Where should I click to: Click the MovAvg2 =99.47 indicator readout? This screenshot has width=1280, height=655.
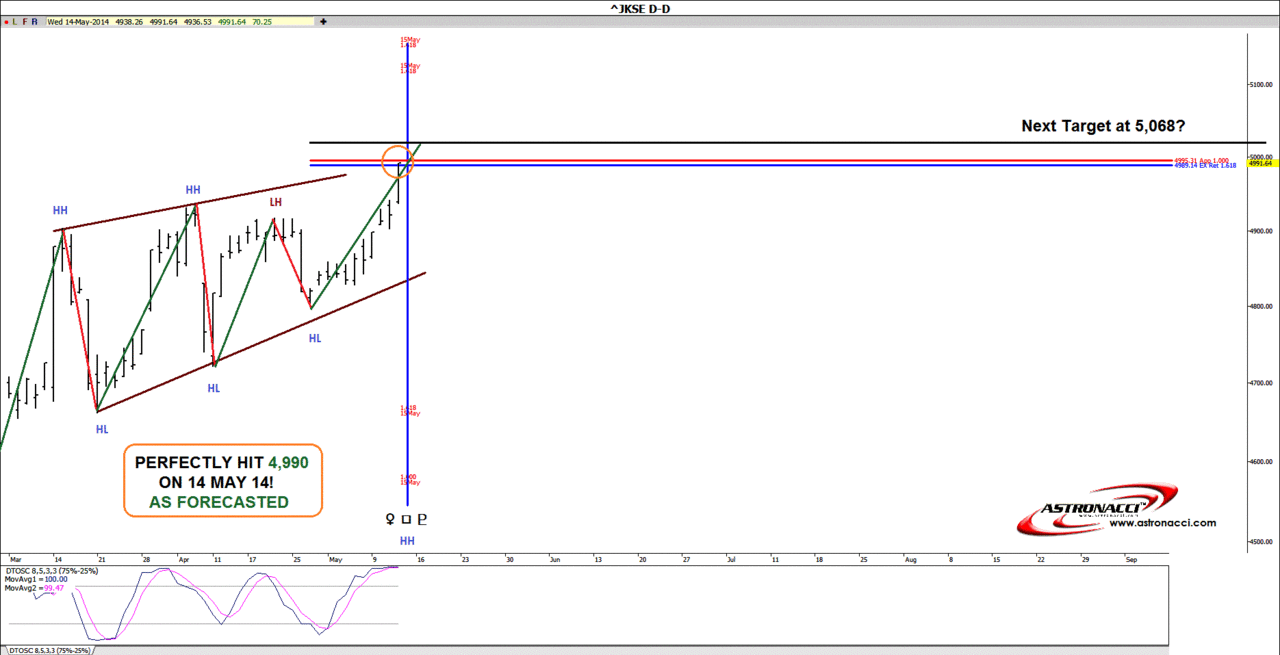click(35, 588)
